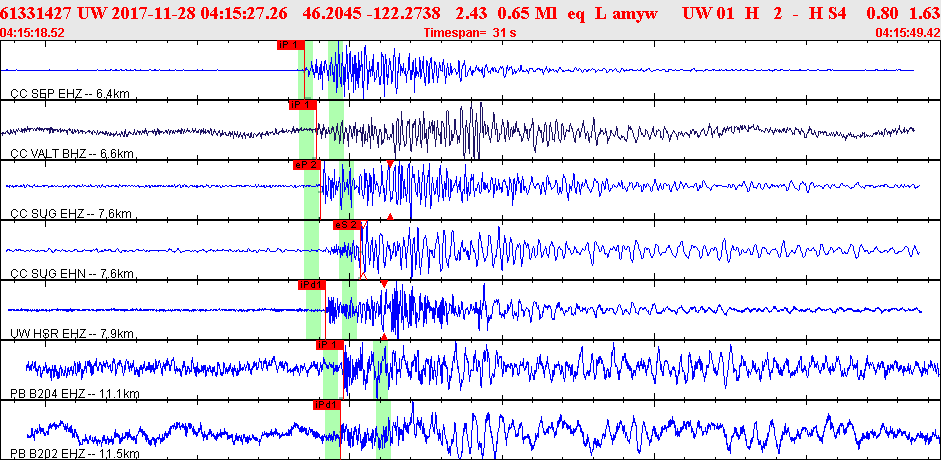Select the CC SEP EHZ station label
This screenshot has height=460, width=941.
(x=70, y=94)
